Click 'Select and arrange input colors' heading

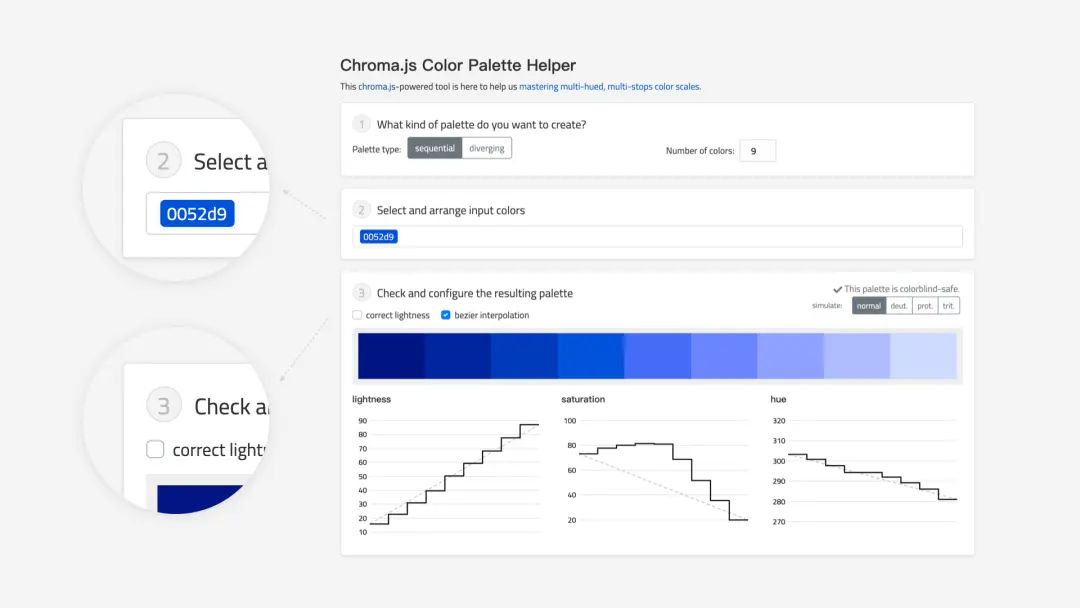pos(450,211)
